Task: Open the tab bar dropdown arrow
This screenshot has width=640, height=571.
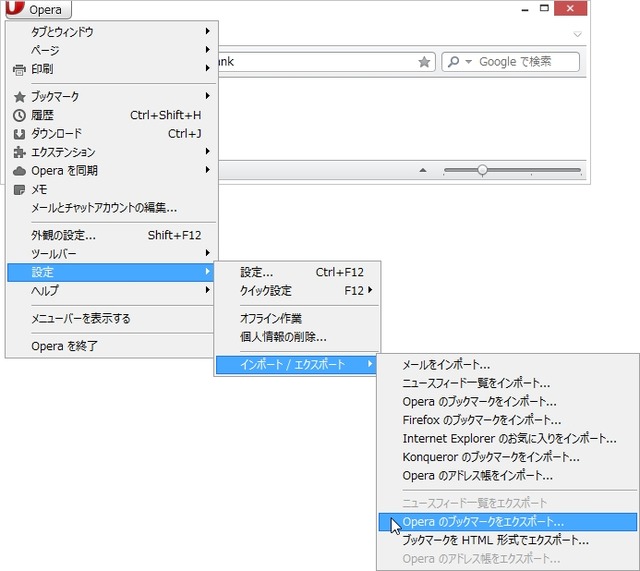Action: [x=578, y=34]
